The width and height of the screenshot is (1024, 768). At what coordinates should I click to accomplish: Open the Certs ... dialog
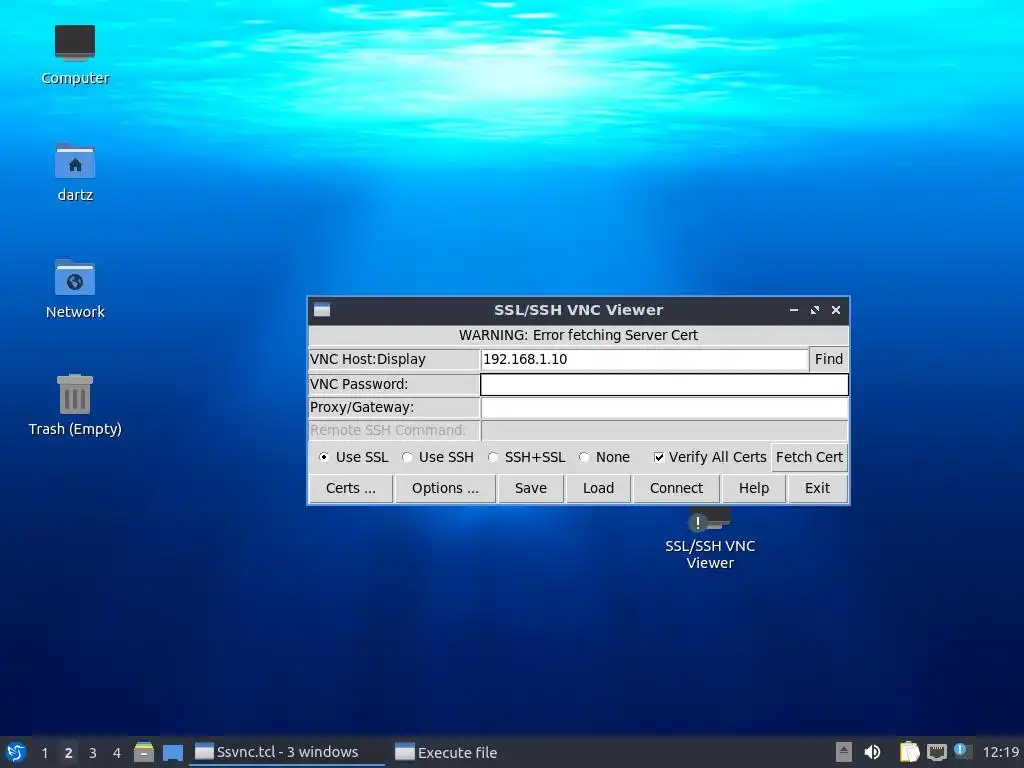point(351,488)
